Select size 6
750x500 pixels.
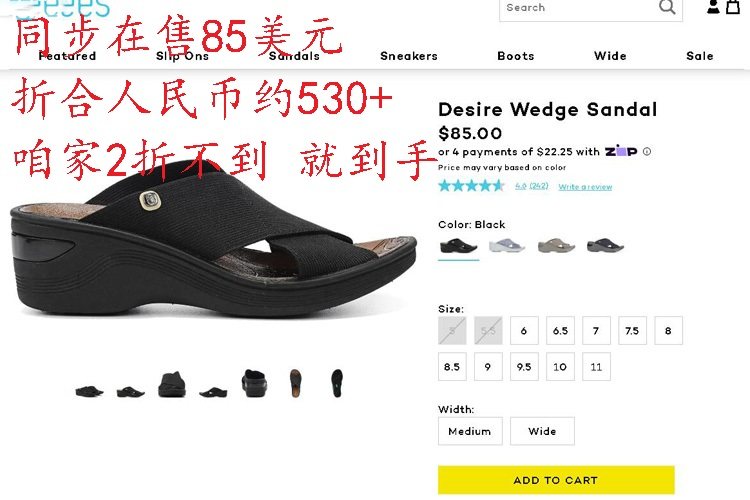coord(524,330)
